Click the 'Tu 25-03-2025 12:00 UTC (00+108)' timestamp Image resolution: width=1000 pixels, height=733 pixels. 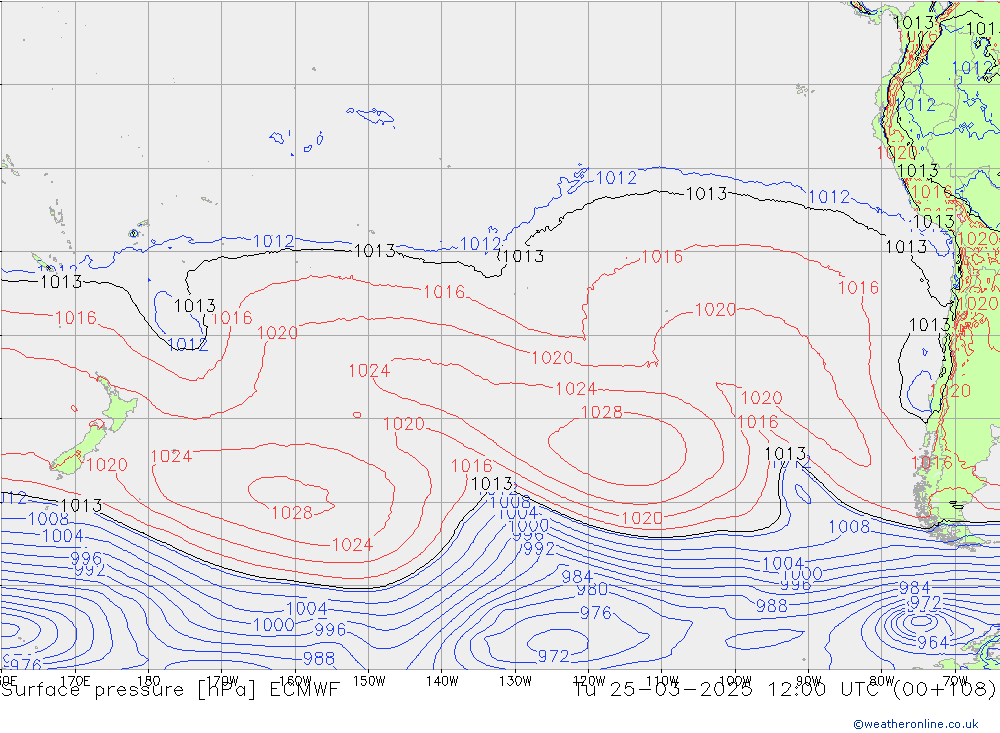click(785, 690)
